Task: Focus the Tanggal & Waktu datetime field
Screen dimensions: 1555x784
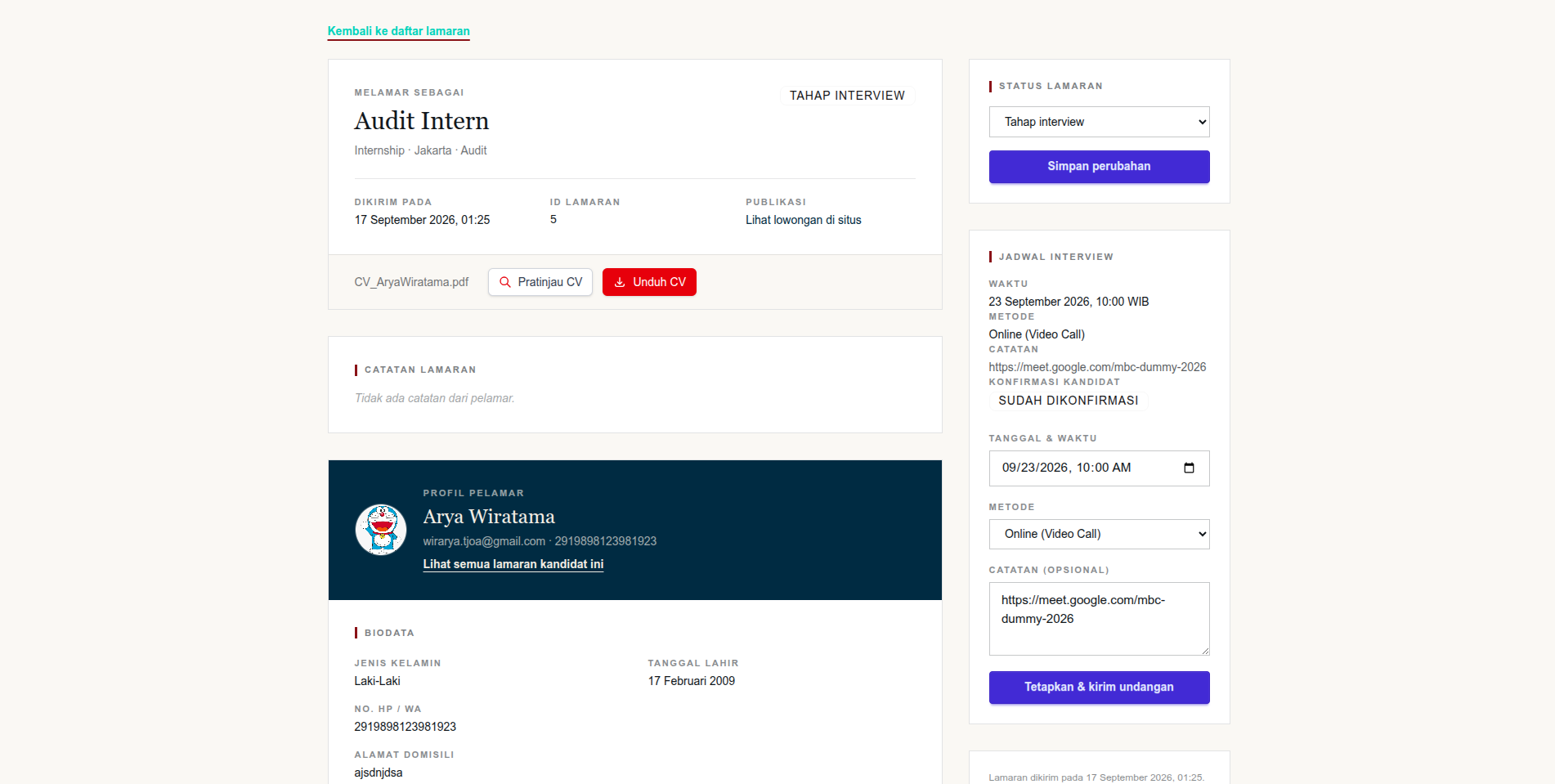Action: coord(1099,468)
